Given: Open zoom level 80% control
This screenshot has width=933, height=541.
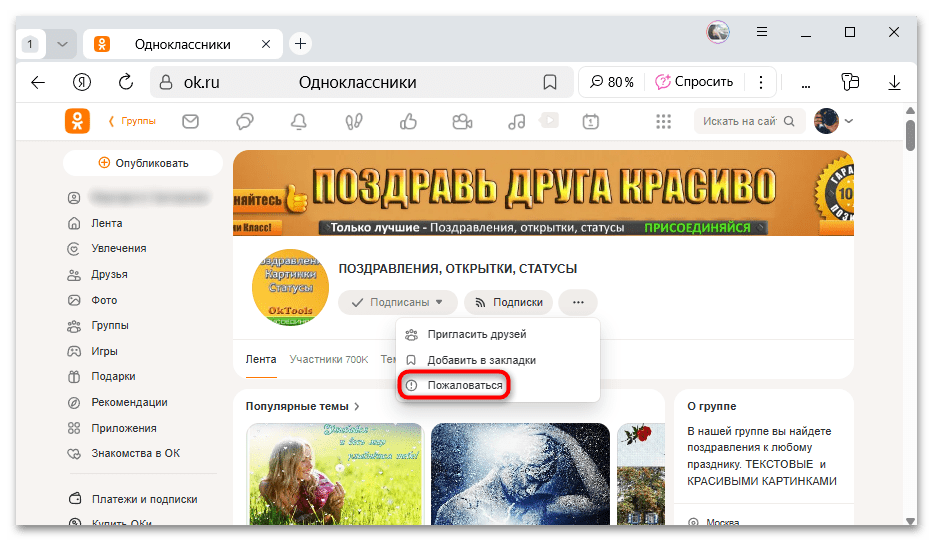Looking at the screenshot, I should coord(612,82).
